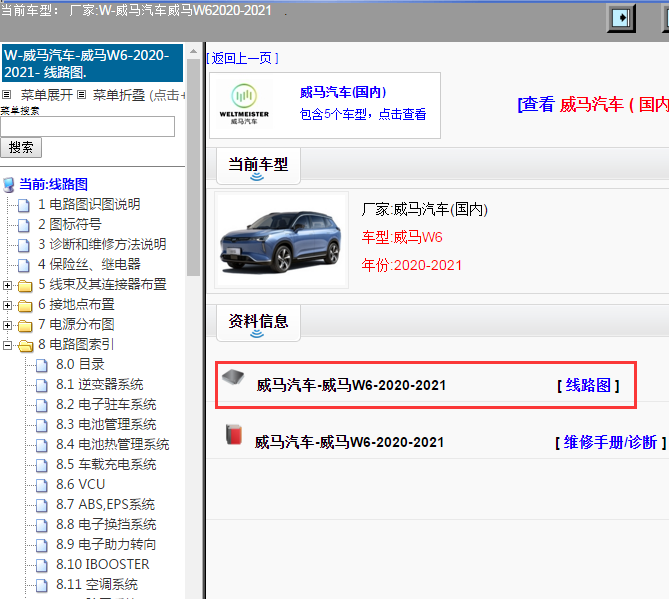669x599 pixels.
Task: Click the folder icon of 7 电源分布图
Action: pos(25,326)
